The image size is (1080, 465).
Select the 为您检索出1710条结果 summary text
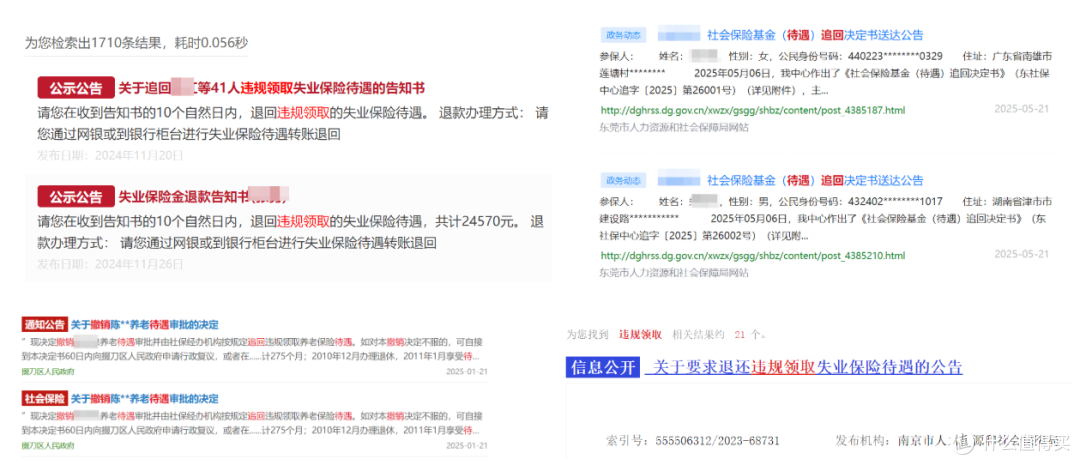click(136, 43)
